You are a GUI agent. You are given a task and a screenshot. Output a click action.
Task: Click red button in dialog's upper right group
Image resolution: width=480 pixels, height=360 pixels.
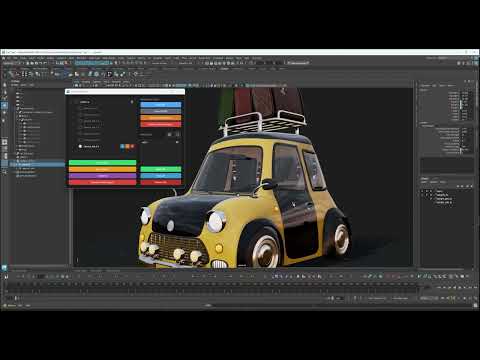tap(160, 124)
